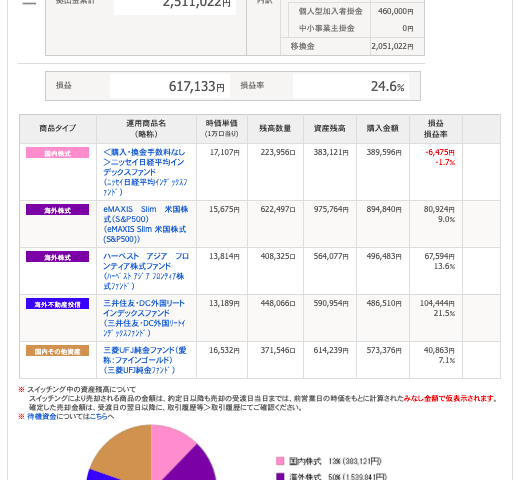Click the 2,051,022円 transfer amount

tap(393, 46)
